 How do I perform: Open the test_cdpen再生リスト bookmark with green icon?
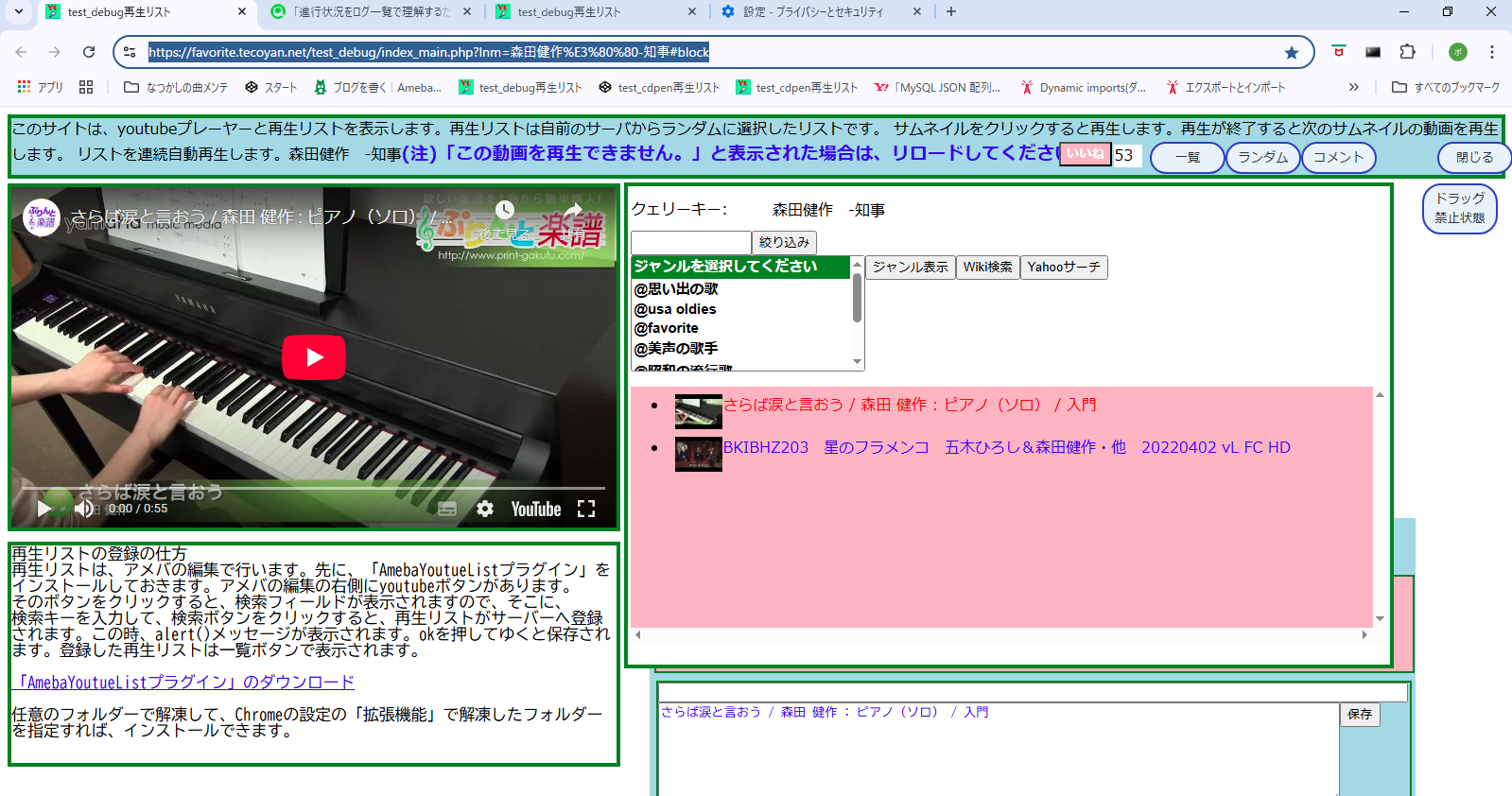(796, 87)
